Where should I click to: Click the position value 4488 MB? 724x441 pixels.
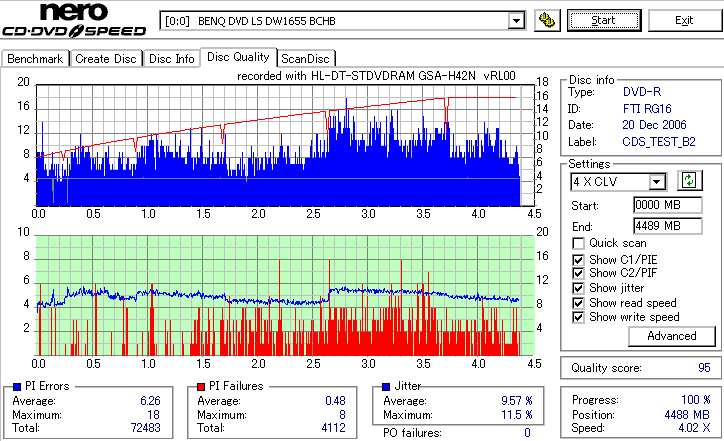(x=687, y=415)
